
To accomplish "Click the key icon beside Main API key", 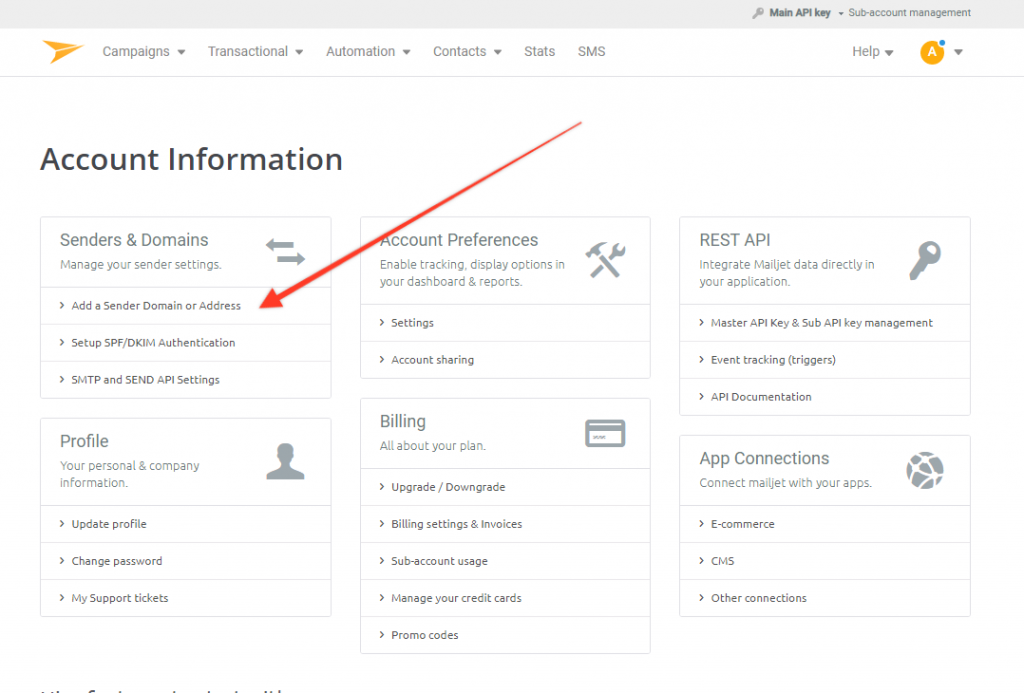I will (758, 13).
